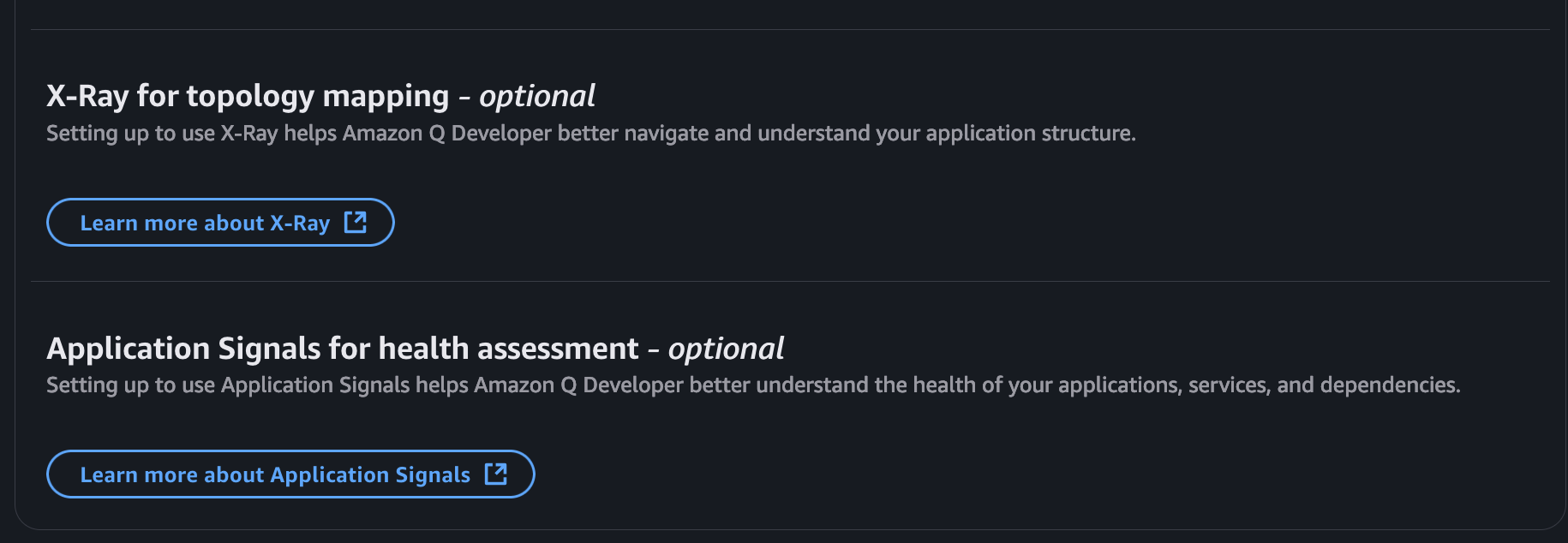Click the words "health assessment" in the heading

click(508, 349)
